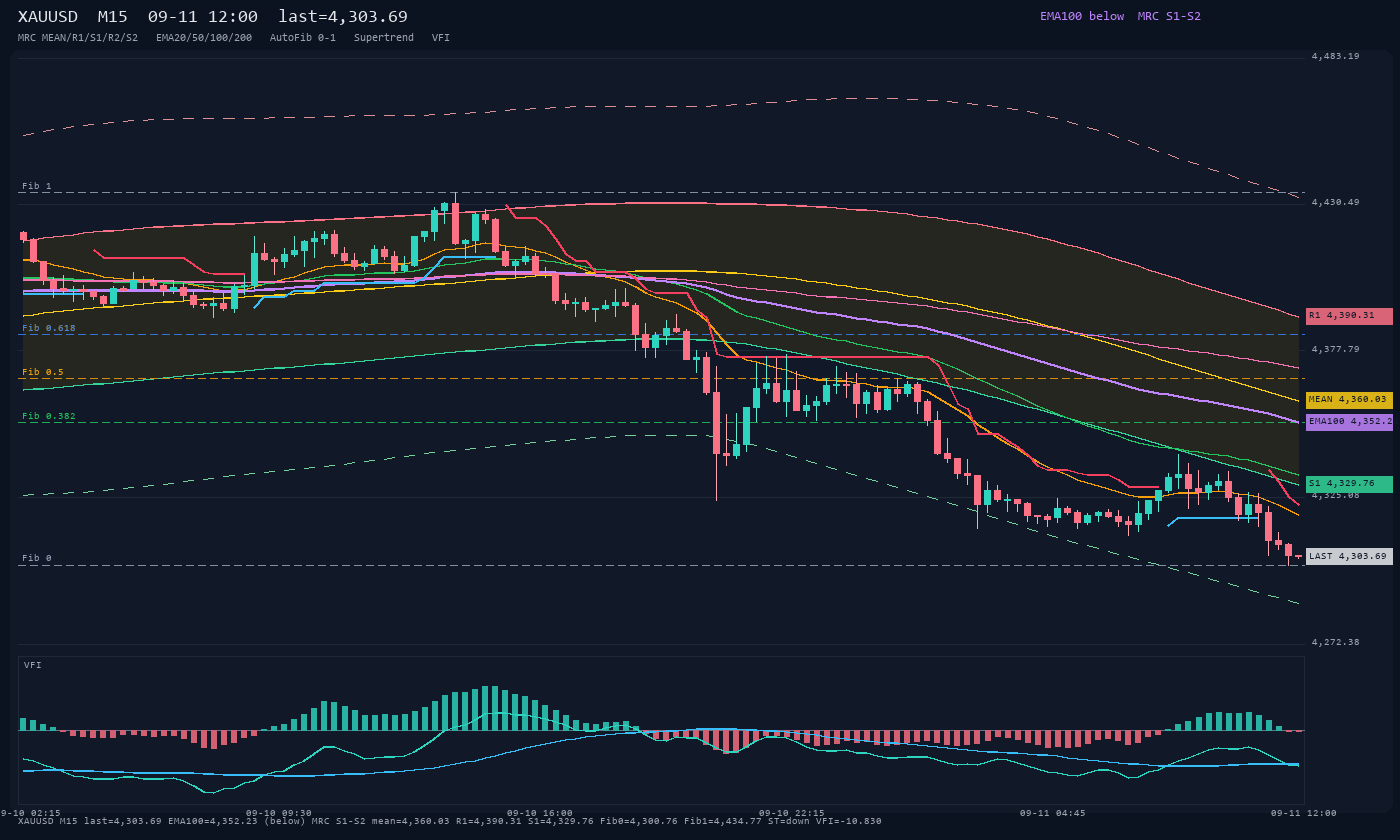The width and height of the screenshot is (1400, 840).
Task: Click the 09-10 09:30 time axis label
Action: coord(279,813)
